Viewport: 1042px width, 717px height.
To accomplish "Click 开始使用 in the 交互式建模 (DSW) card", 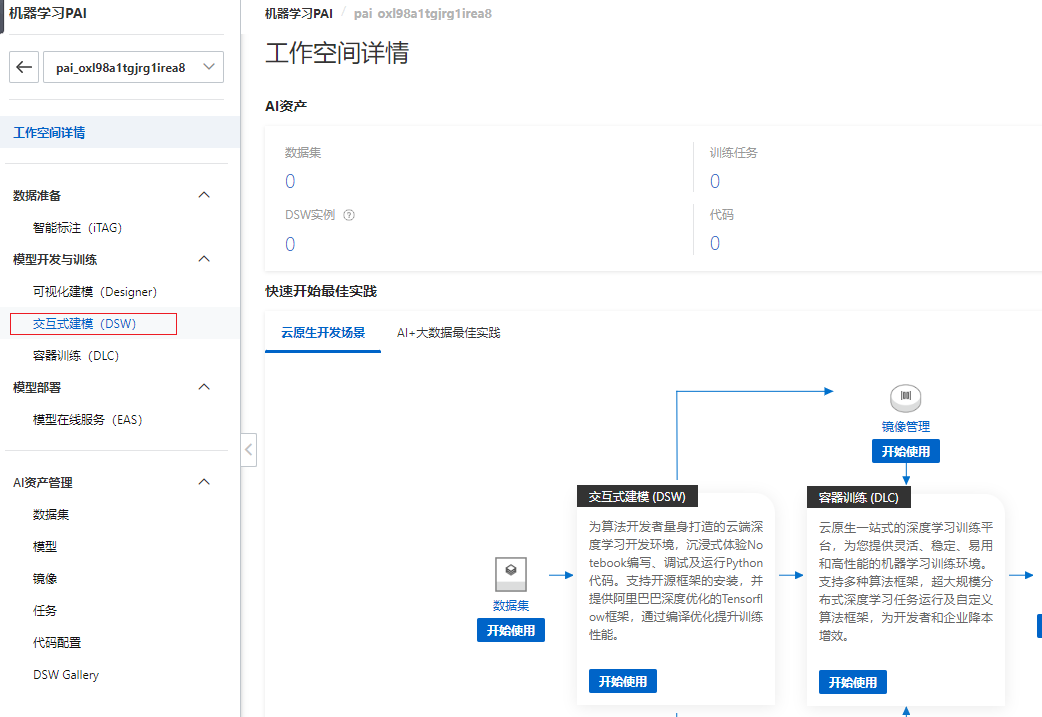I will 623,682.
